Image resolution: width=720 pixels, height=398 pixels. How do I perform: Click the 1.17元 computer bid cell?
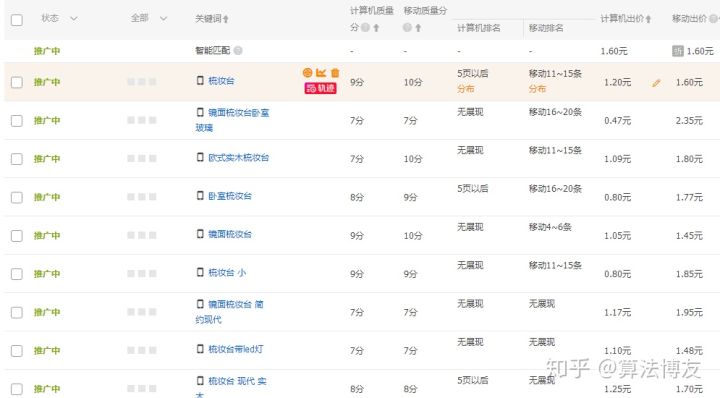click(x=617, y=313)
